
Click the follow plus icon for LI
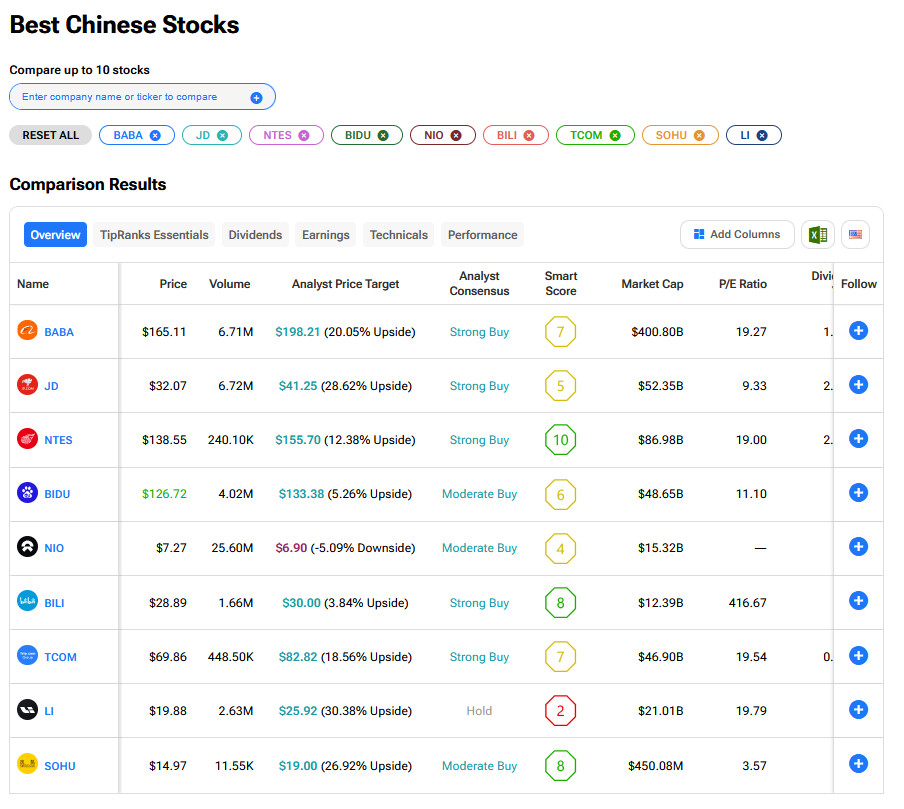coord(858,710)
